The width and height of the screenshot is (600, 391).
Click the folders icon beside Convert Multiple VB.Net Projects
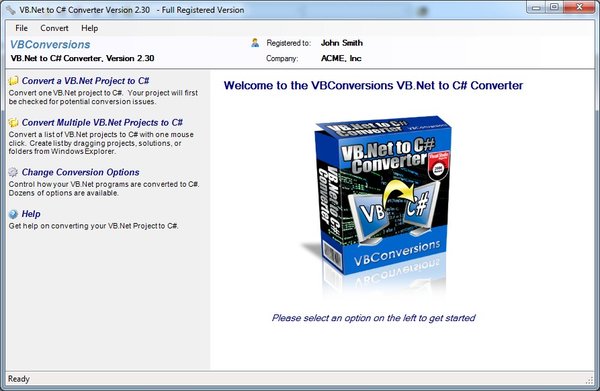tap(13, 122)
